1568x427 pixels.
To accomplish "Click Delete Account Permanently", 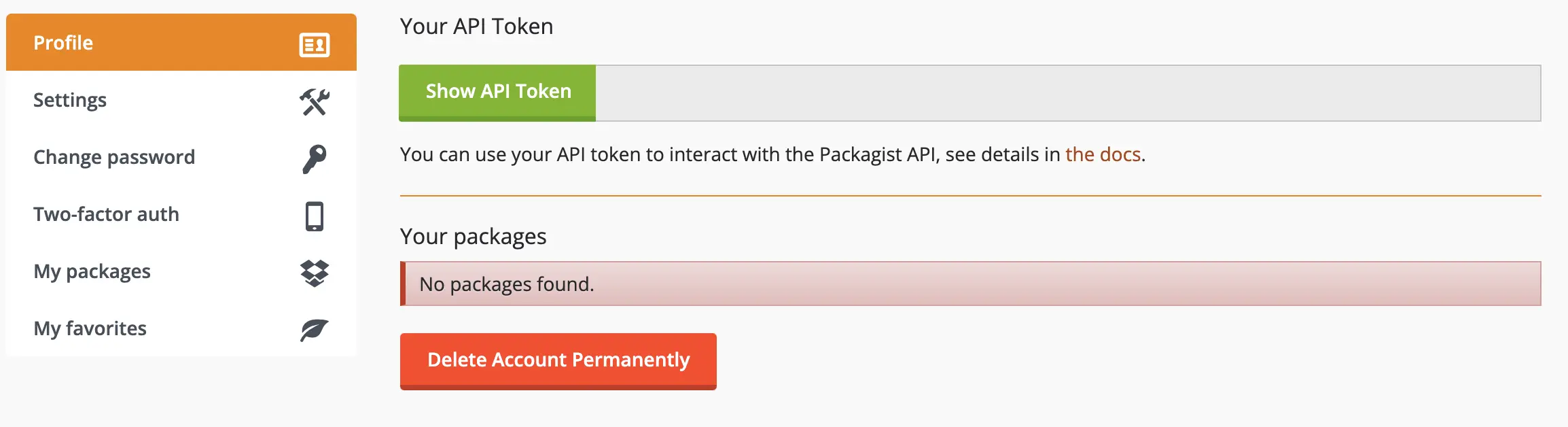I will tap(557, 361).
